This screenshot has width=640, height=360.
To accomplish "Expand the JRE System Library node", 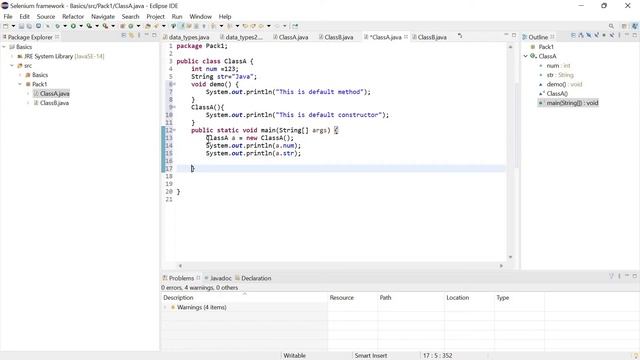I will [12, 56].
